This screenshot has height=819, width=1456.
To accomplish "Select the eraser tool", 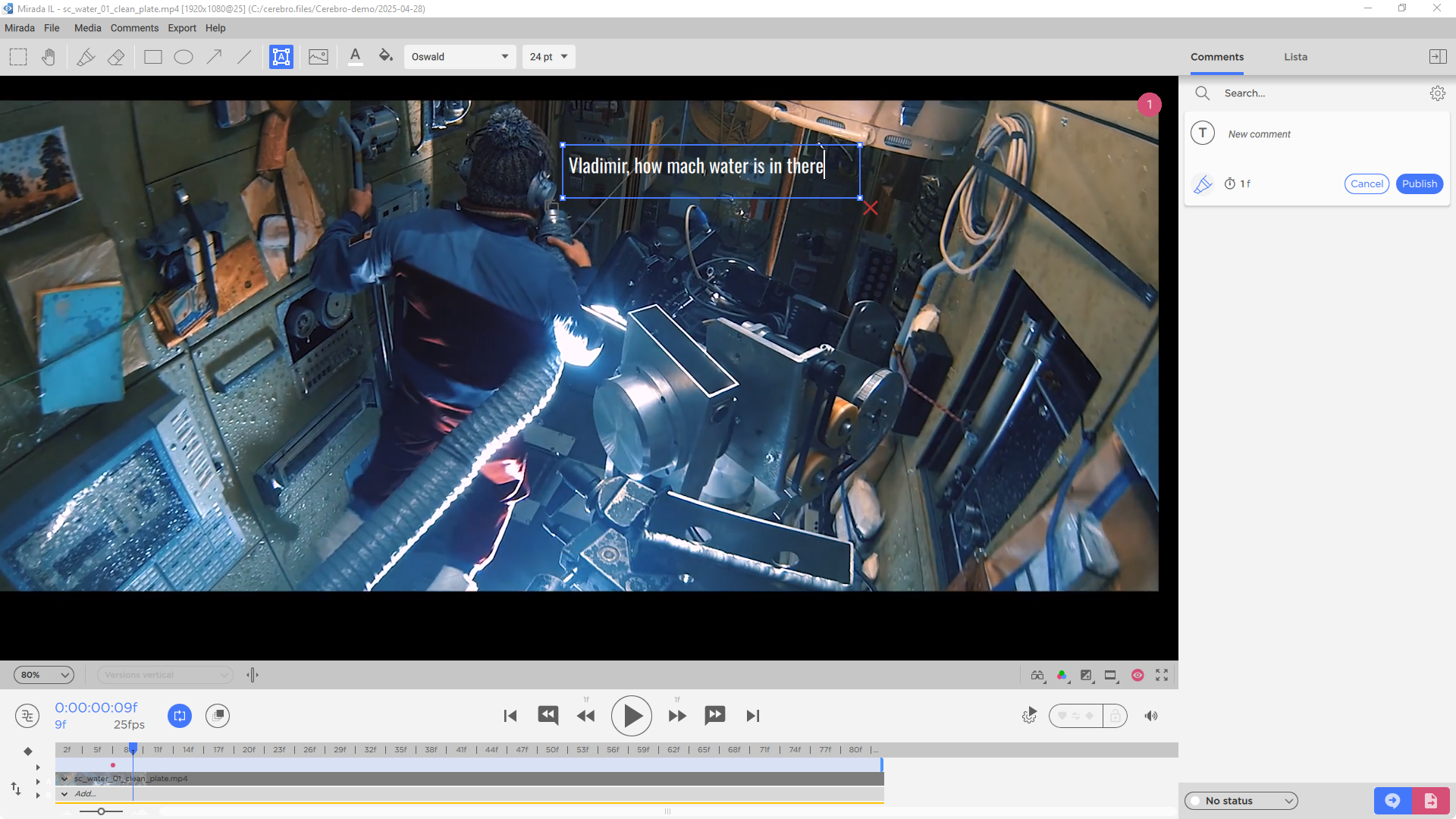I will (x=115, y=56).
